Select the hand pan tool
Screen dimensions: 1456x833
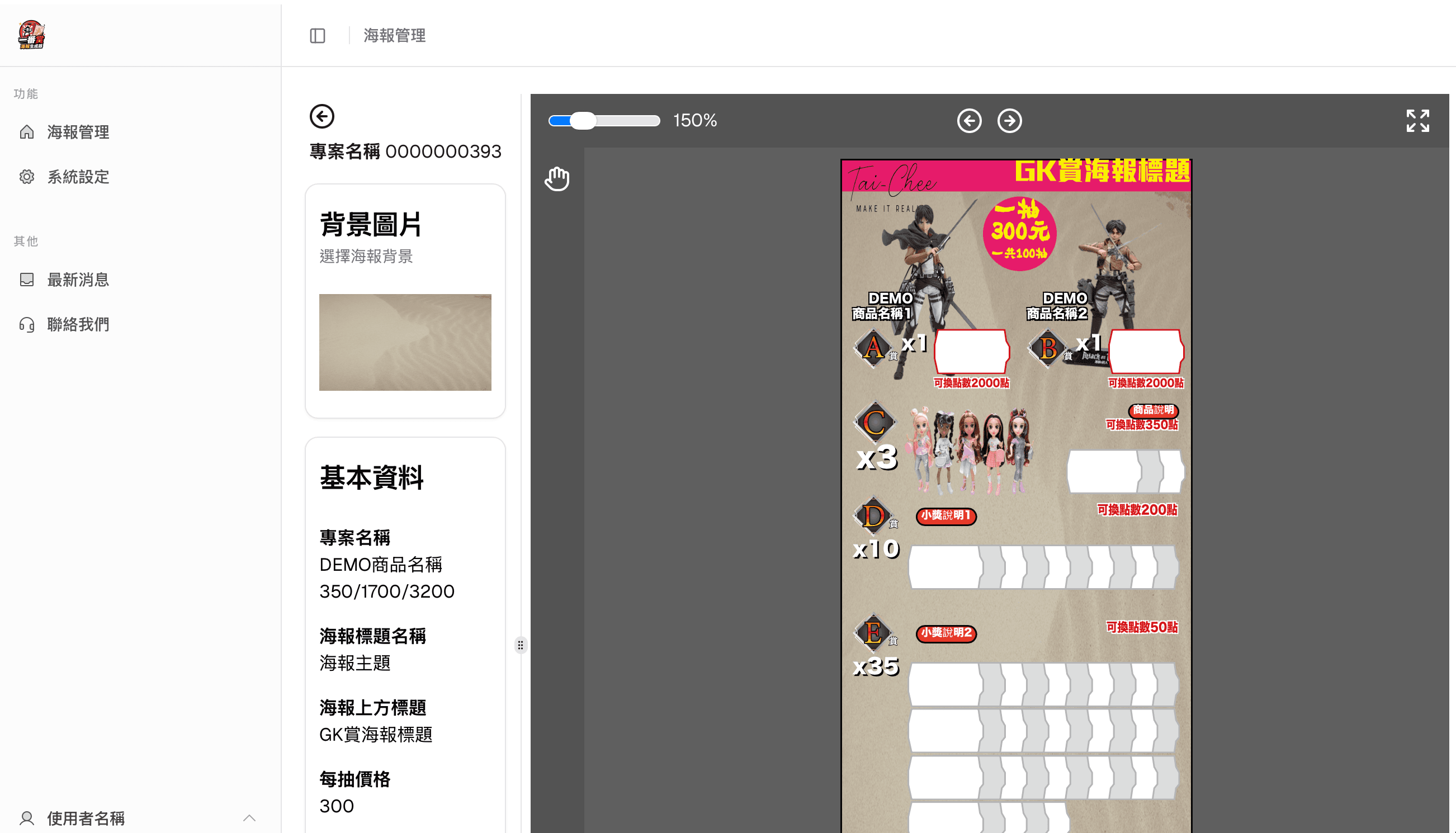[x=557, y=179]
